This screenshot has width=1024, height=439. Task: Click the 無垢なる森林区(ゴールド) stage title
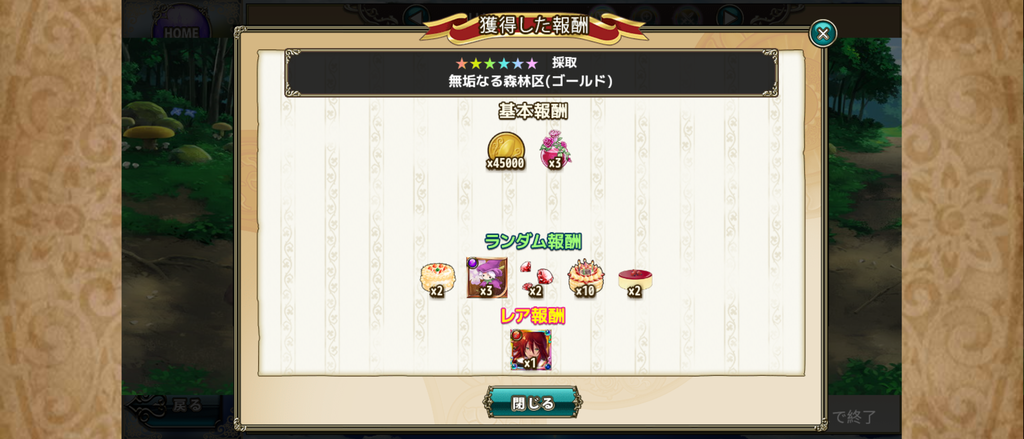point(530,82)
